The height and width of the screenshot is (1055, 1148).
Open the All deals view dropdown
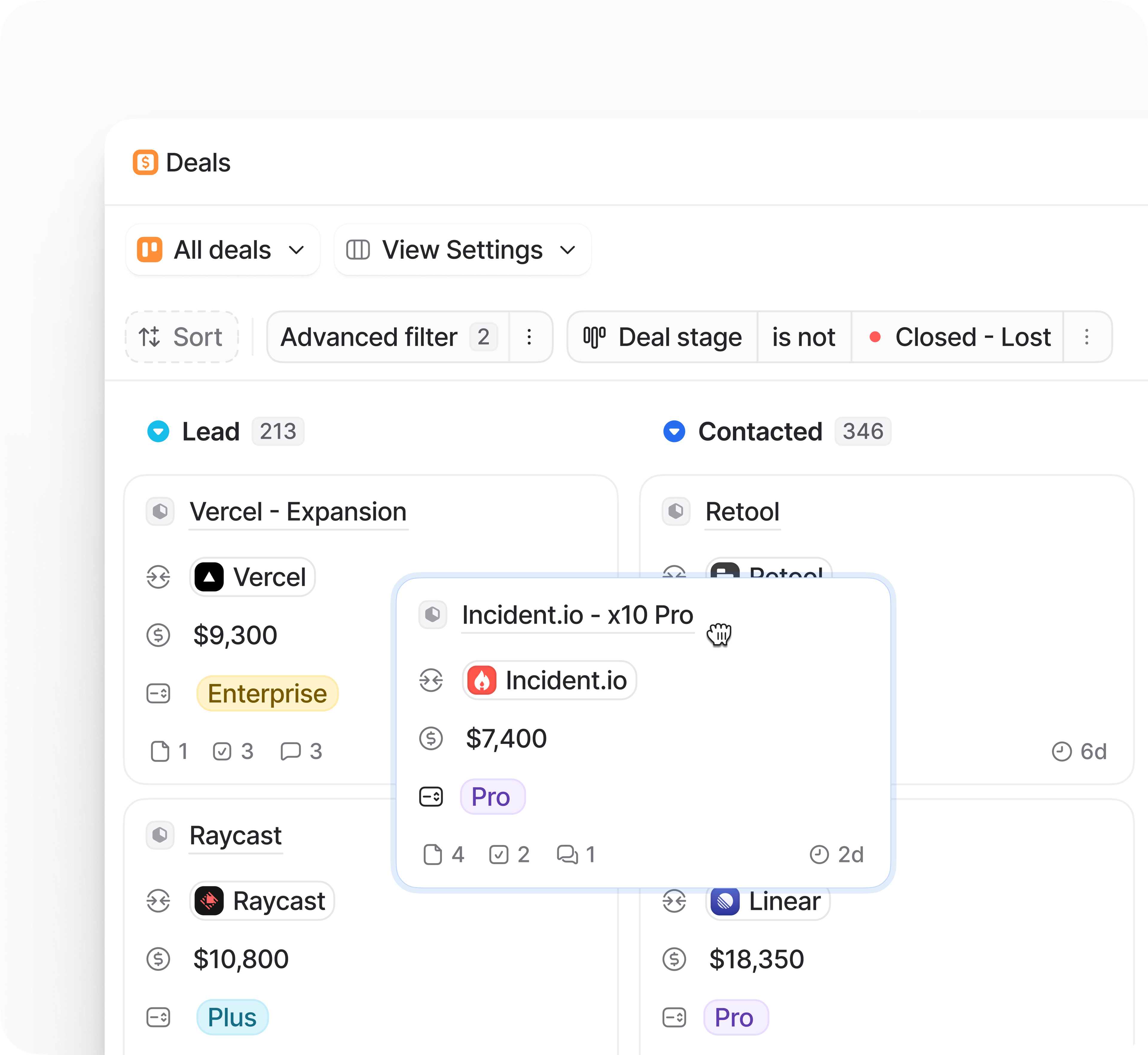click(223, 250)
